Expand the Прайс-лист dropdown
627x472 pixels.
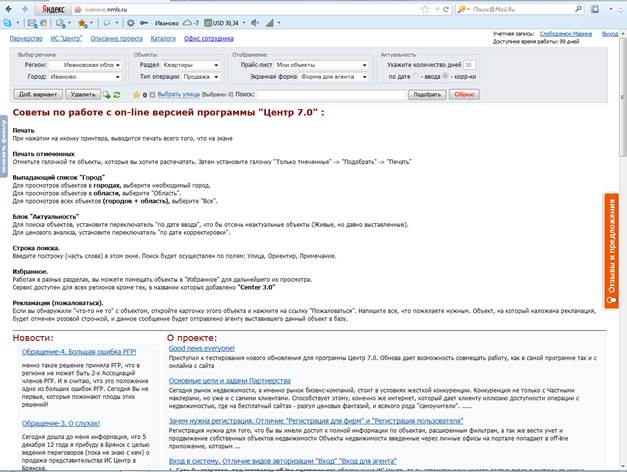point(321,65)
